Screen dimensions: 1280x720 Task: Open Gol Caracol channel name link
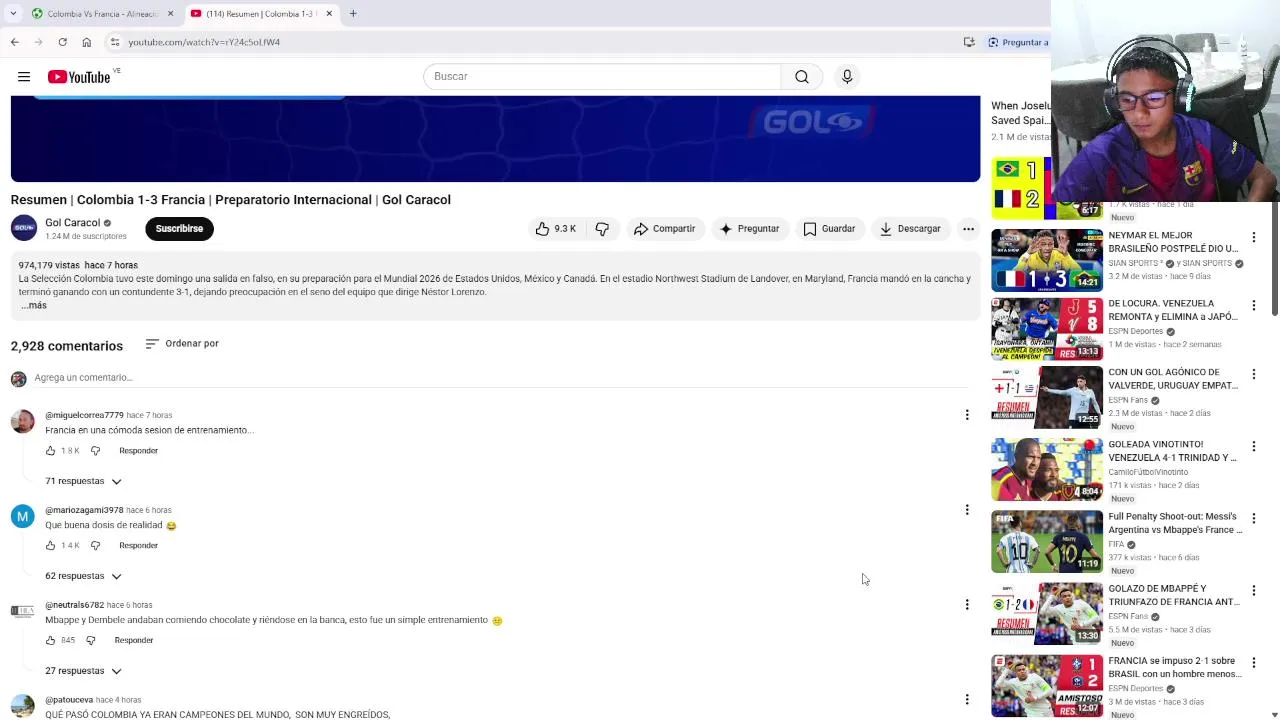coord(72,223)
